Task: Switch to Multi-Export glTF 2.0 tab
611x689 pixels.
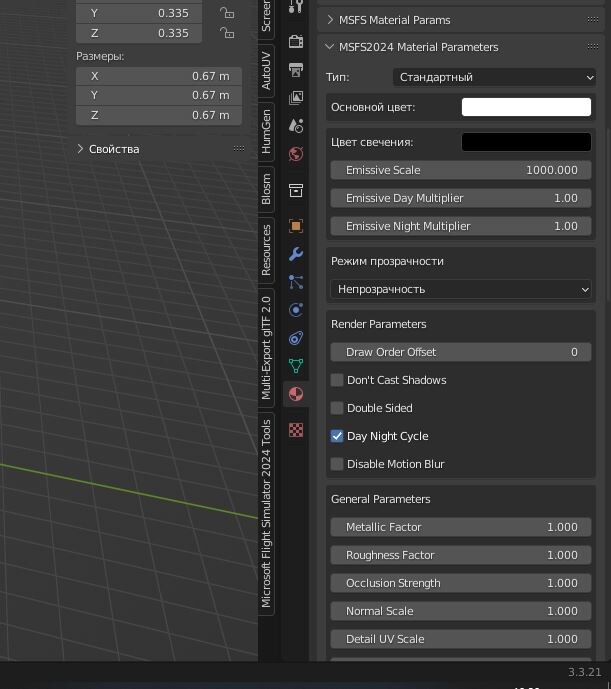Action: (266, 348)
